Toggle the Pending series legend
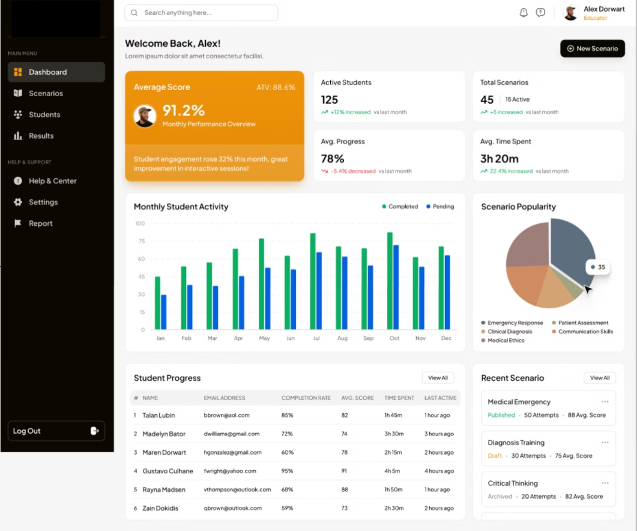The height and width of the screenshot is (531, 637). click(440, 206)
